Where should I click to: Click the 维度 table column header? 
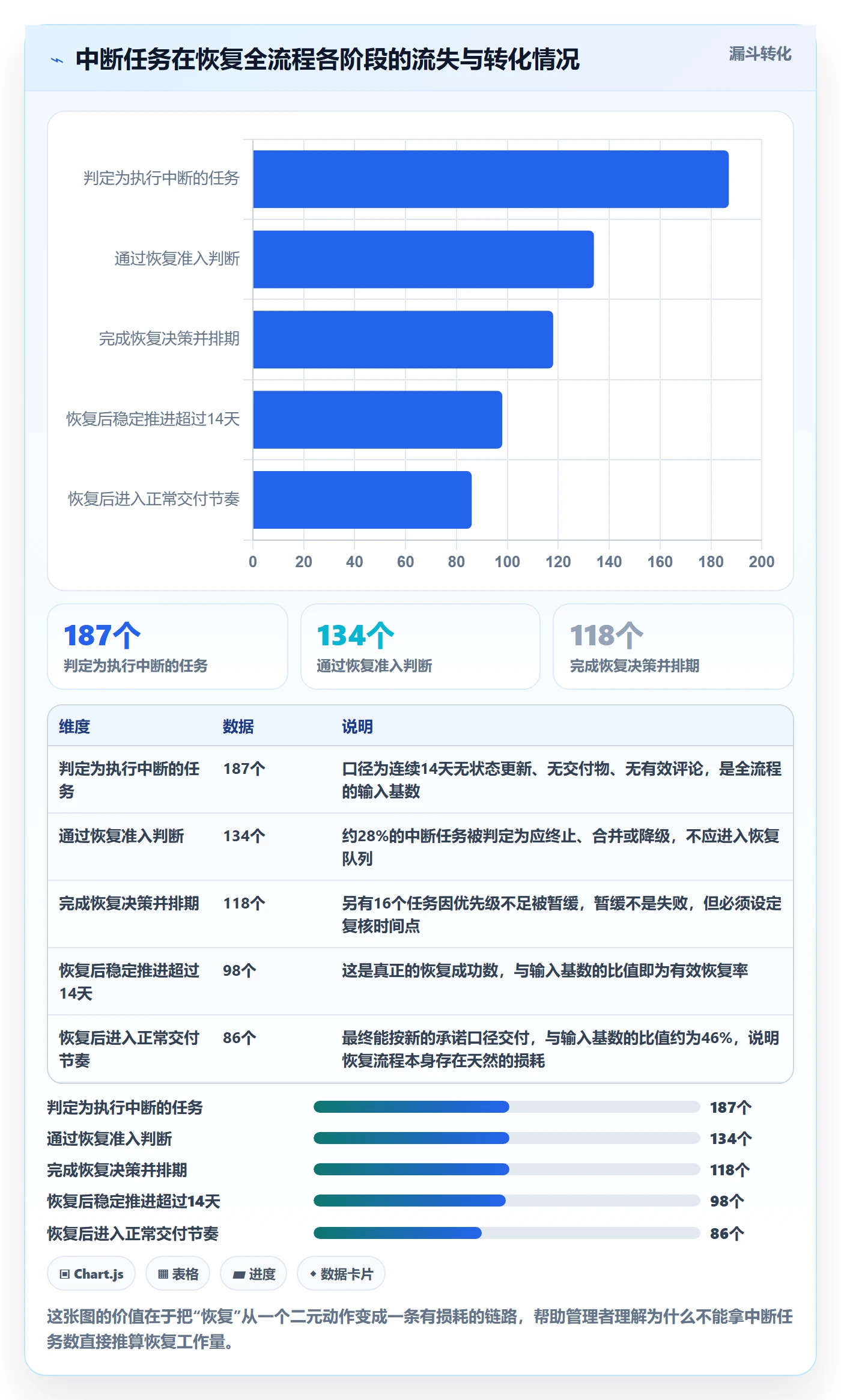point(74,726)
